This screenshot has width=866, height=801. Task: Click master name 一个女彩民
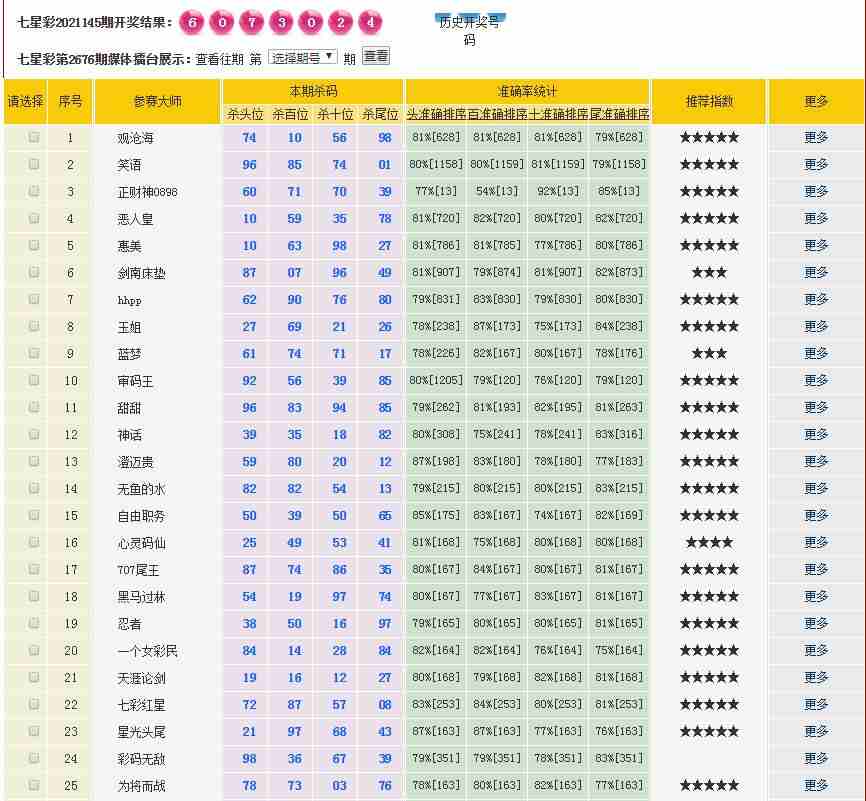tap(147, 650)
